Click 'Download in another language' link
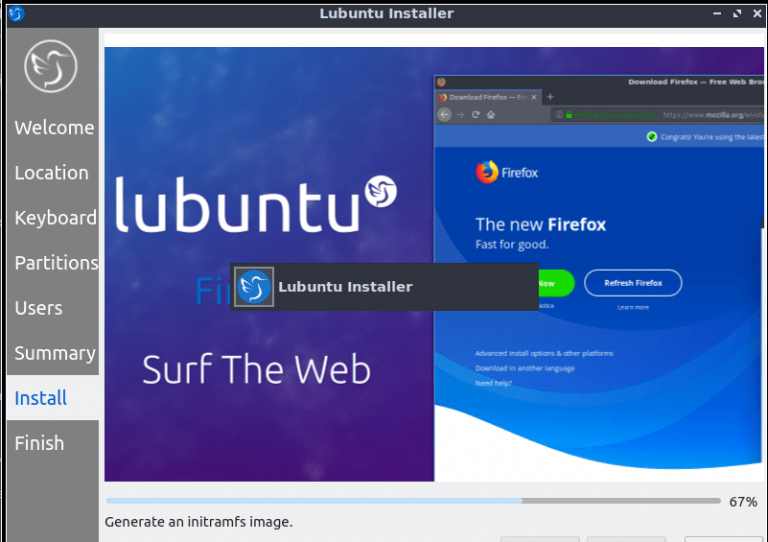The height and width of the screenshot is (542, 768). 525,368
